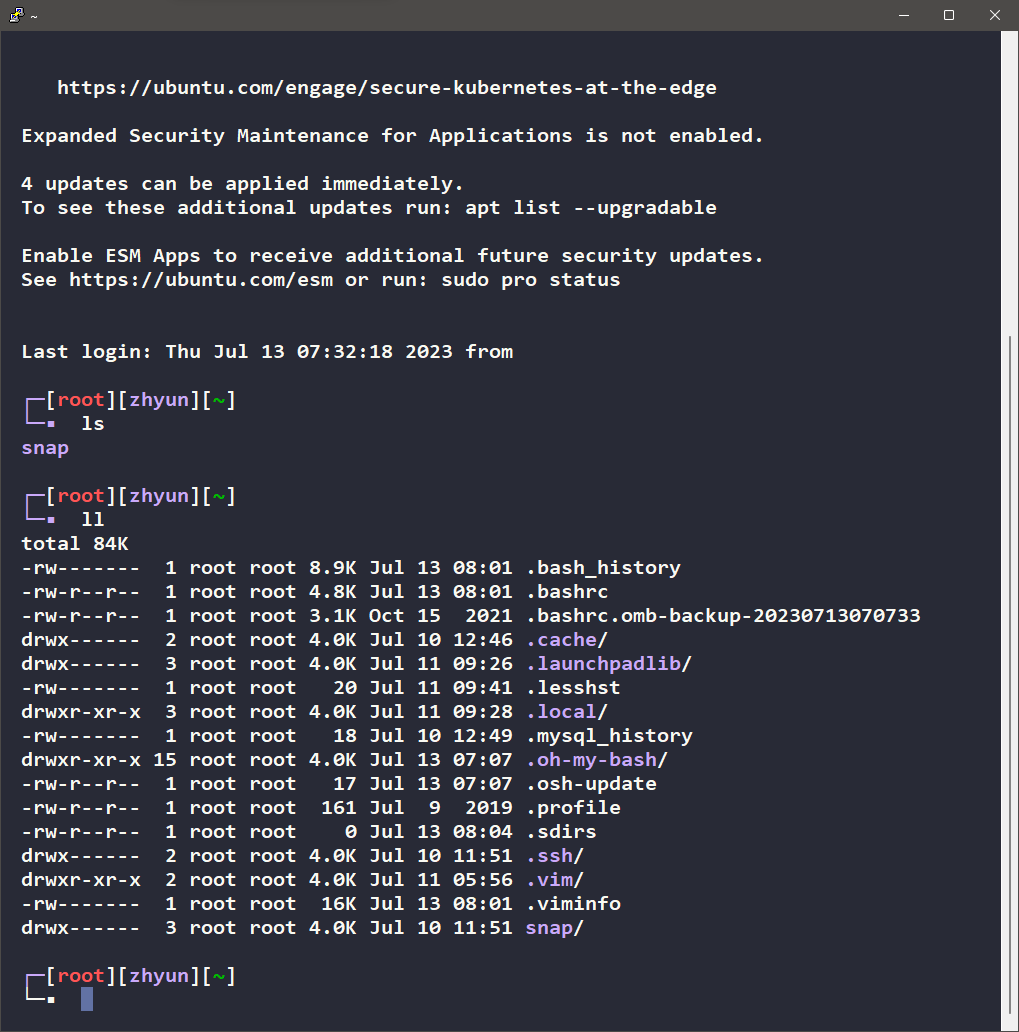Image resolution: width=1019 pixels, height=1032 pixels.
Task: Click the 16K size of .viminfo
Action: point(338,904)
